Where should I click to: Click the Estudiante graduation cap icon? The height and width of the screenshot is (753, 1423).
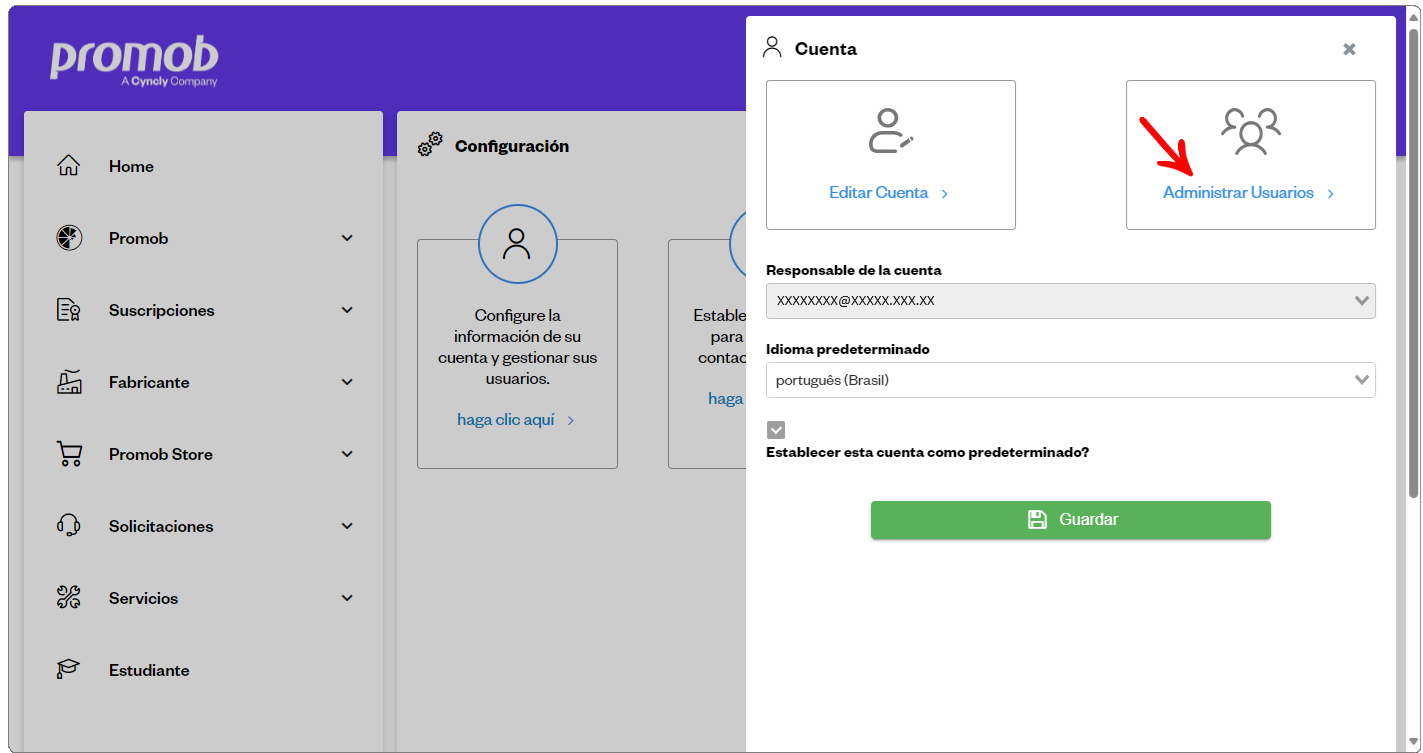click(68, 670)
